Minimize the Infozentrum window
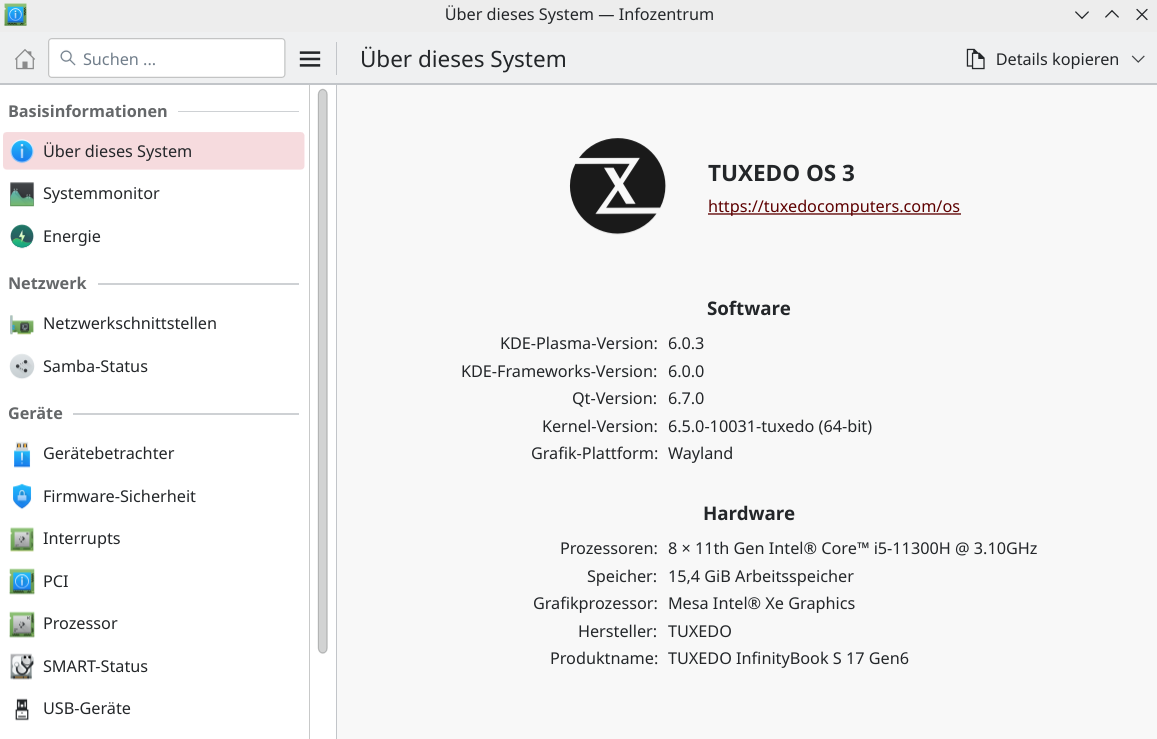The height and width of the screenshot is (739, 1157). tap(1082, 15)
